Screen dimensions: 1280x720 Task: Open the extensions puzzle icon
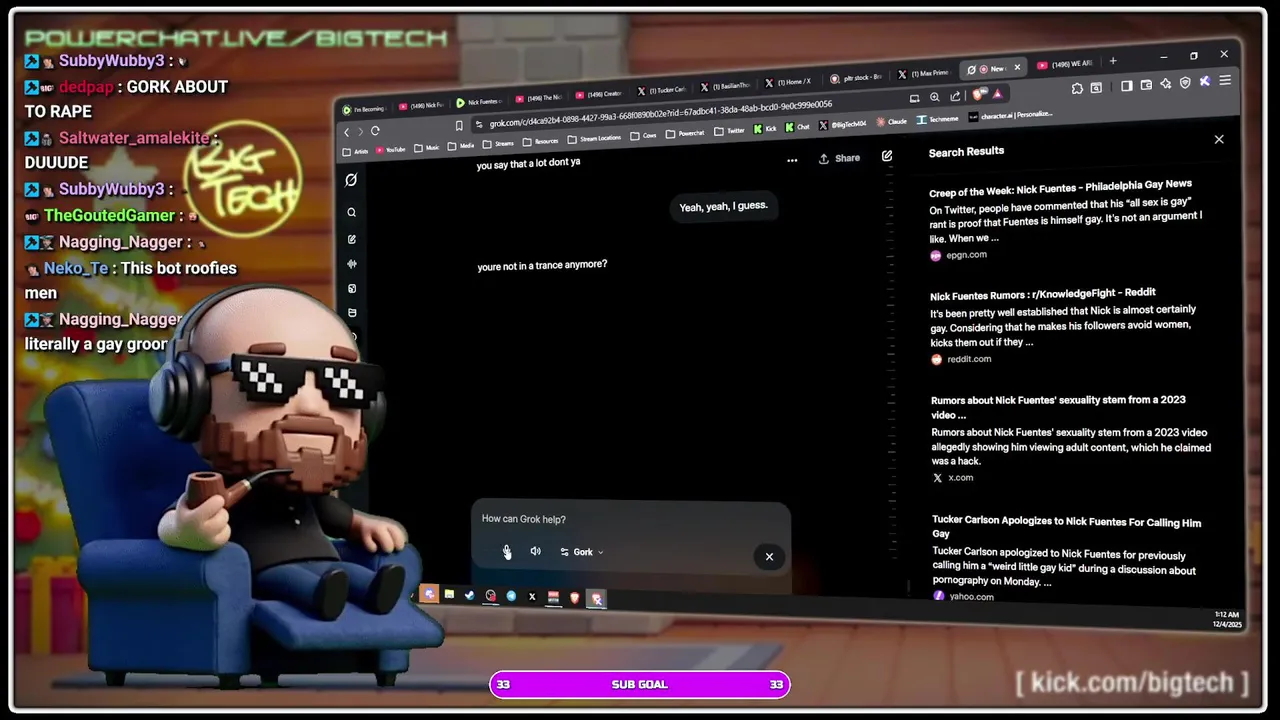(x=1077, y=88)
